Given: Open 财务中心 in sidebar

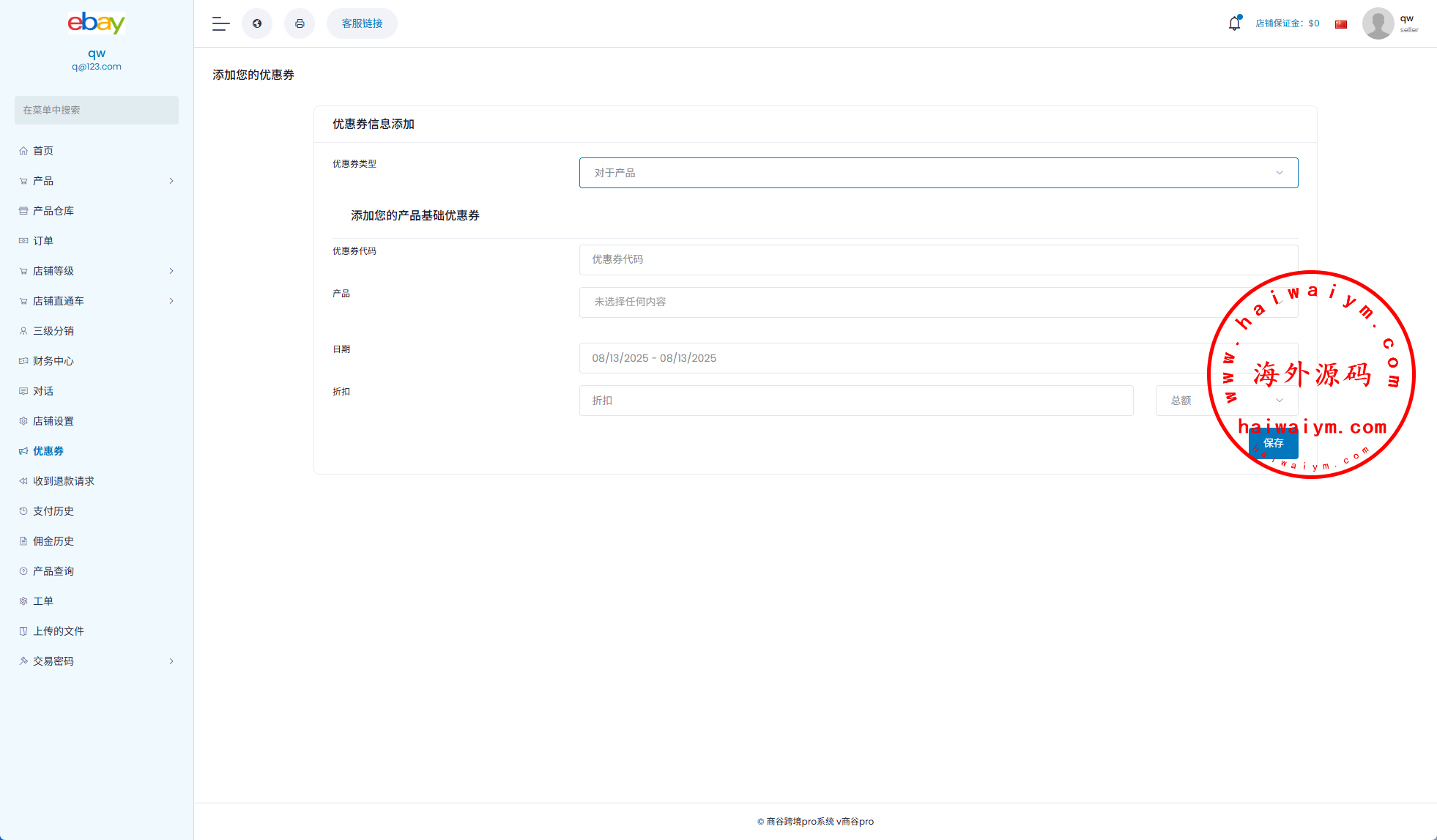Looking at the screenshot, I should 53,361.
